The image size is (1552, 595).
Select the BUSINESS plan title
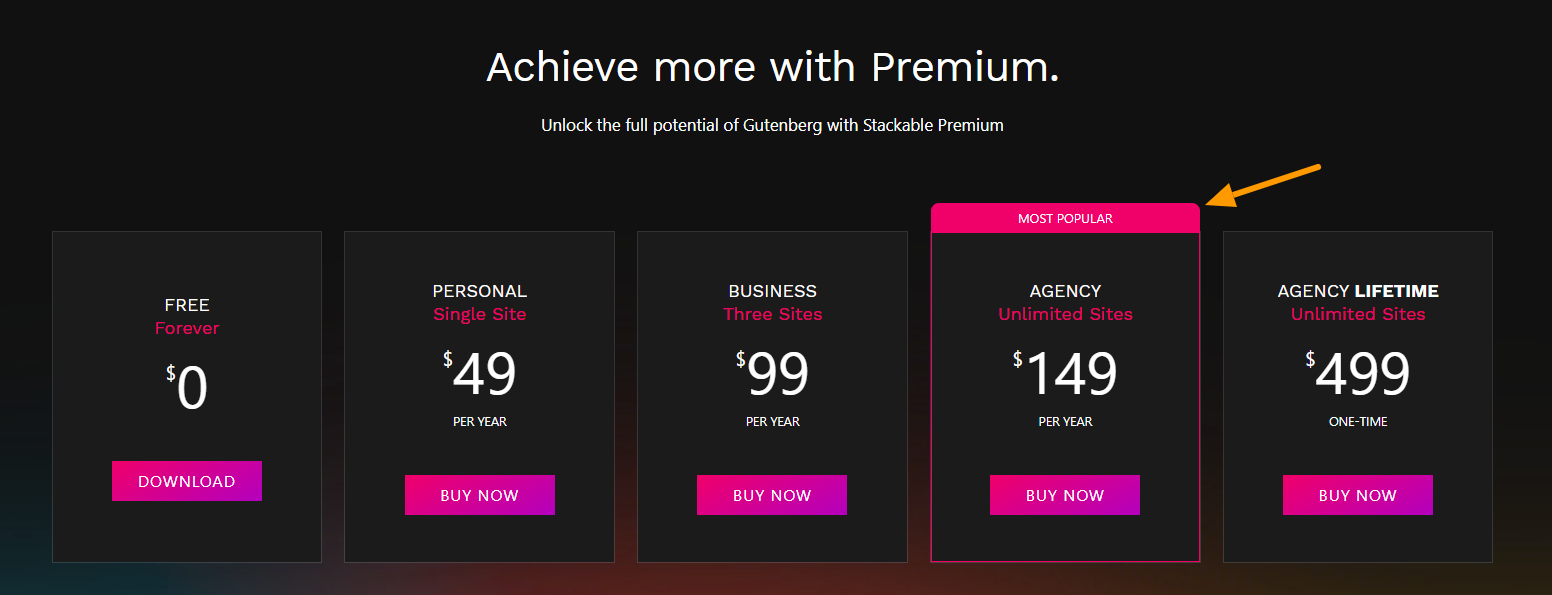pos(772,291)
